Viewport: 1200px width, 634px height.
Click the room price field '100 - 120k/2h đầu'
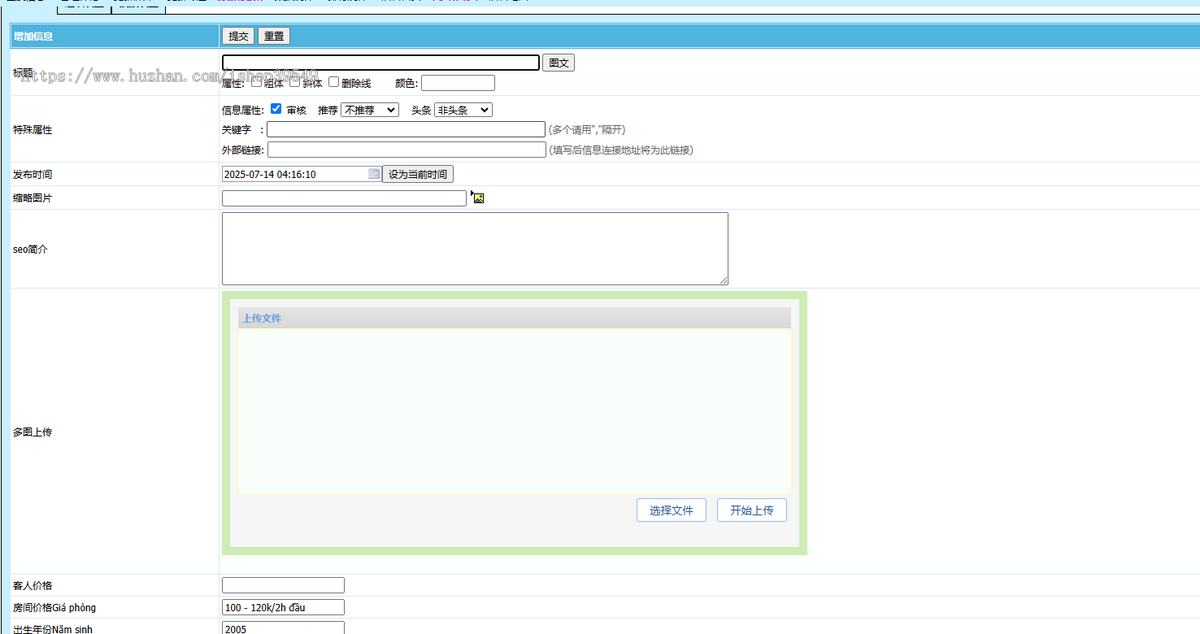283,607
